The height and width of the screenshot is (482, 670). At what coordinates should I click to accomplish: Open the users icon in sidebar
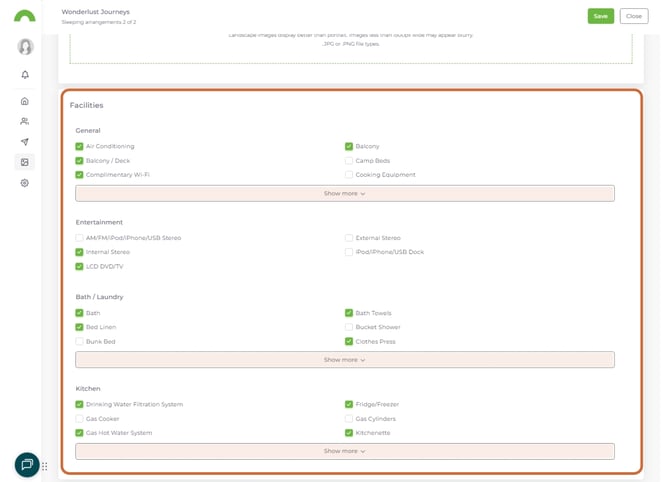point(25,121)
